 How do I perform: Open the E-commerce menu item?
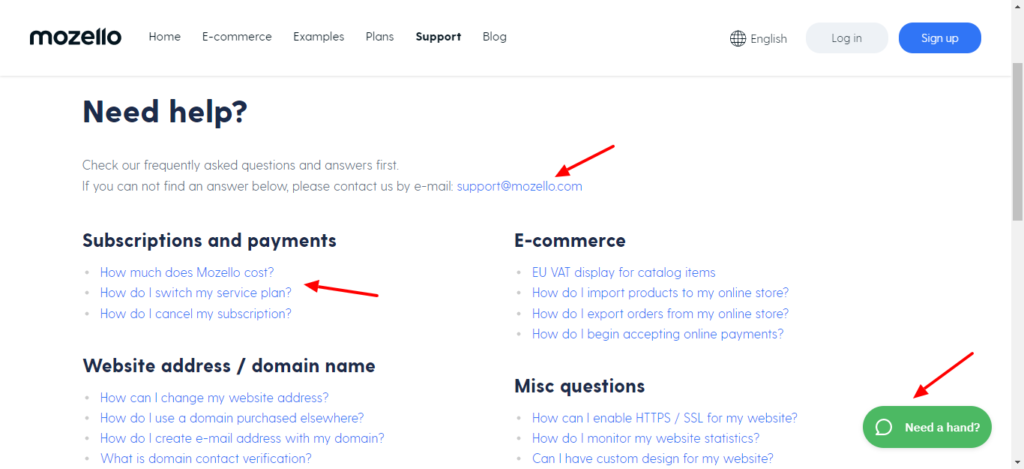pyautogui.click(x=236, y=37)
